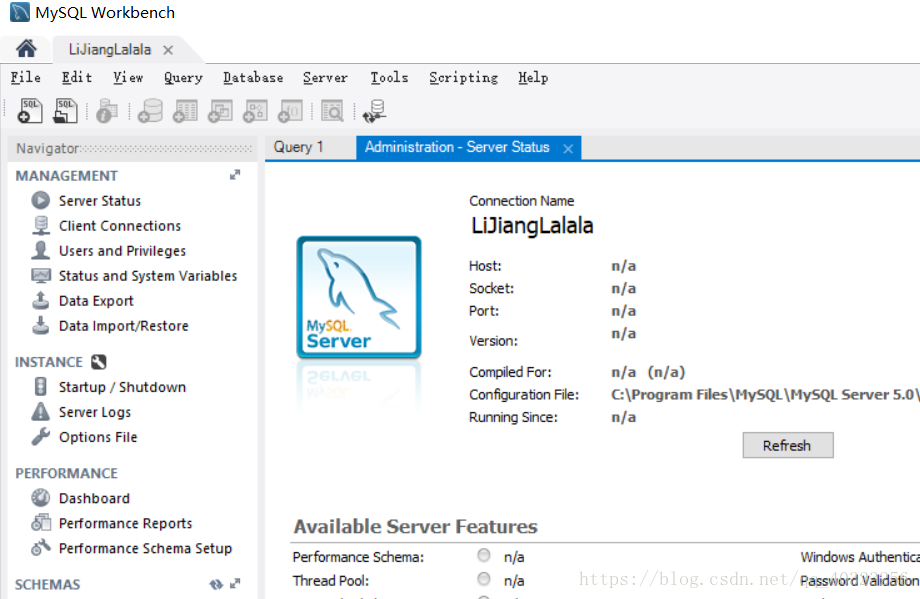Click the Configuration File path text
This screenshot has height=599, width=920.
pyautogui.click(x=765, y=395)
